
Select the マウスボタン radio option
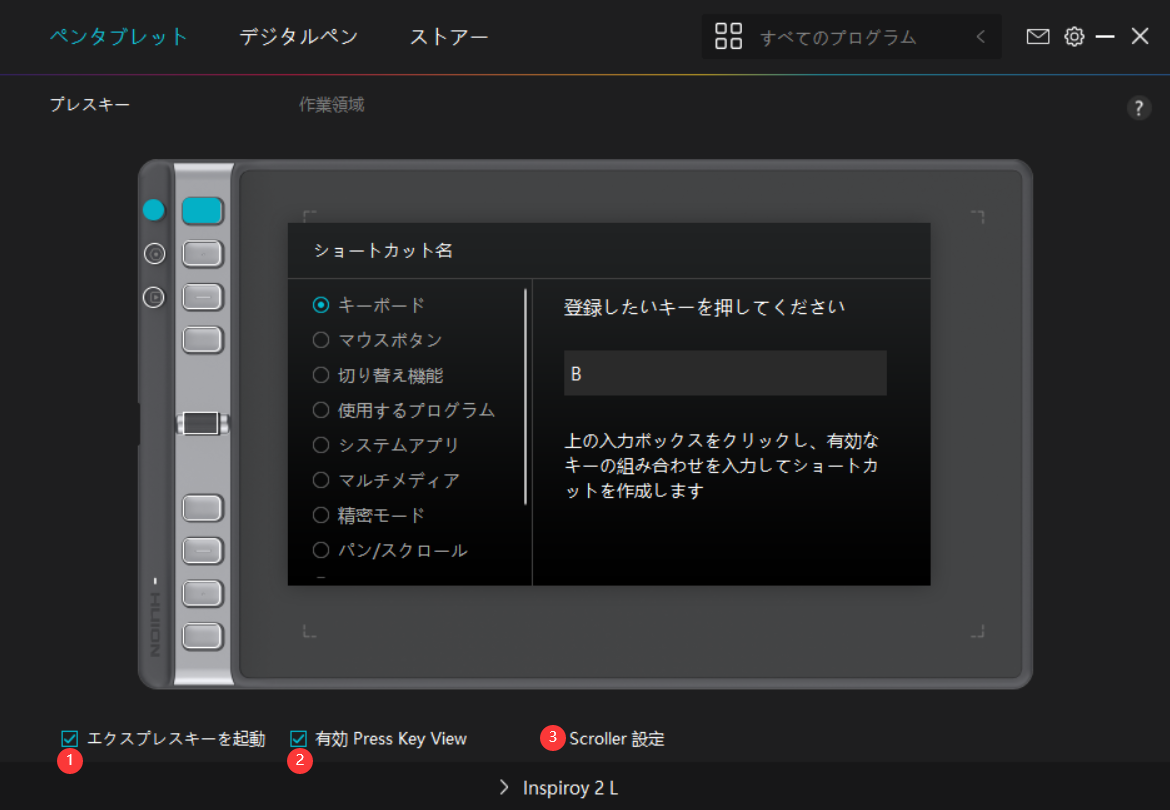[x=321, y=340]
